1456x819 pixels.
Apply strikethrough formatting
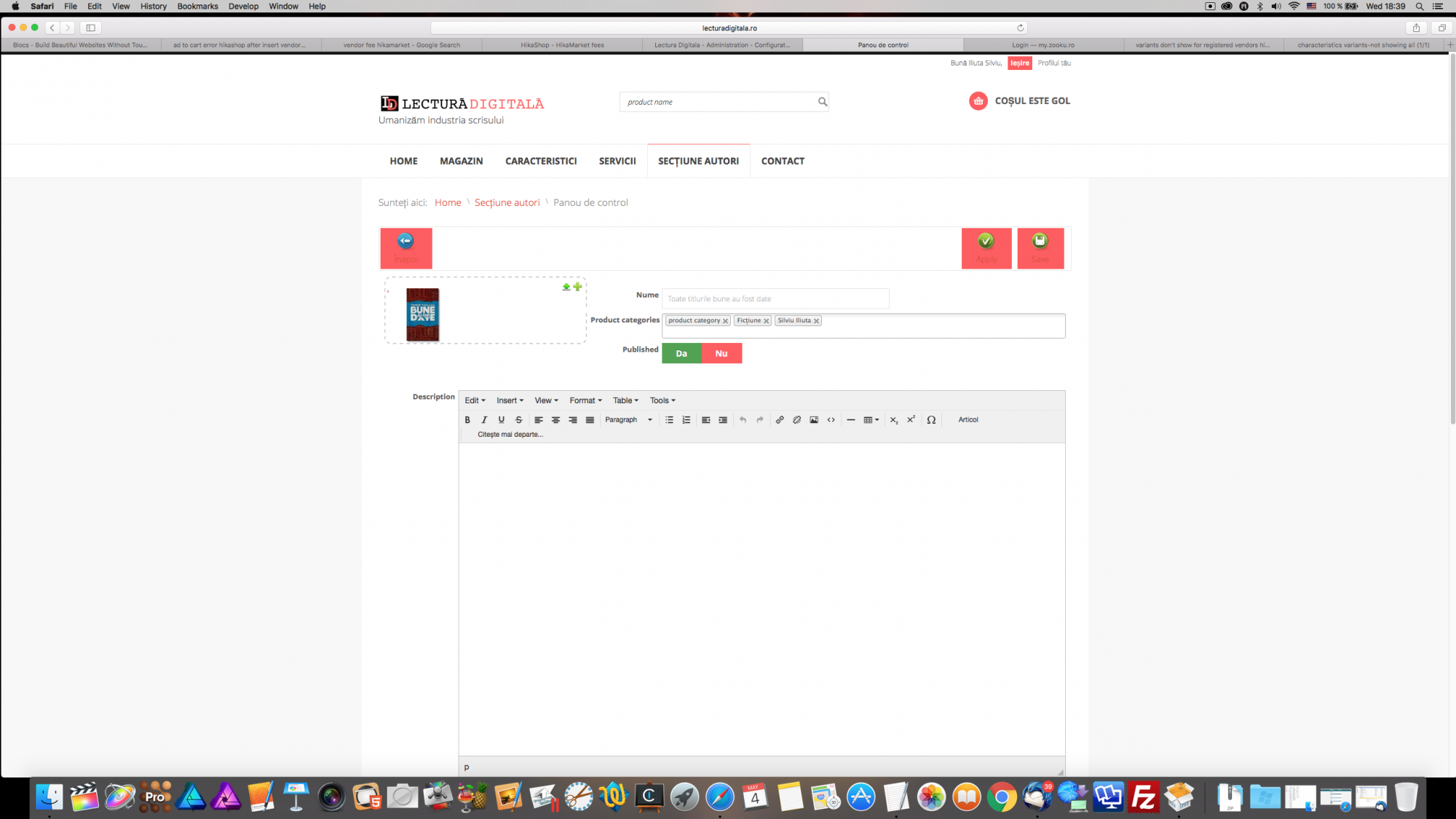click(x=519, y=420)
